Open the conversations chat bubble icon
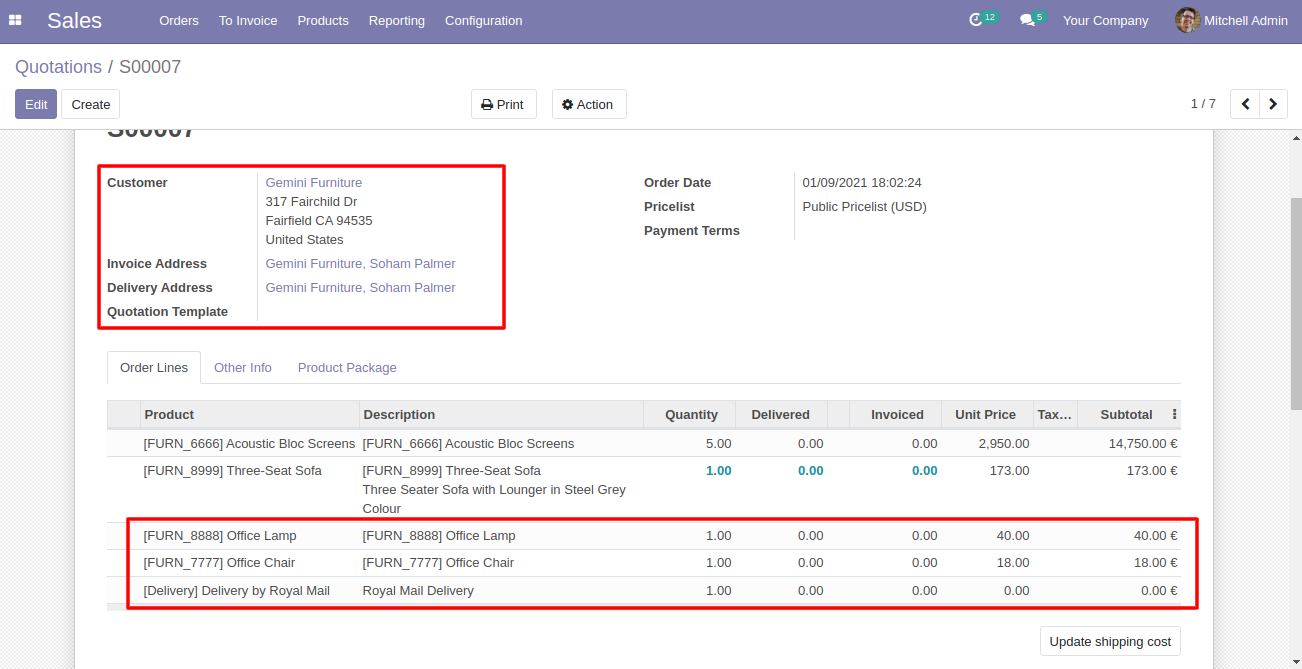1302x669 pixels. (1027, 20)
